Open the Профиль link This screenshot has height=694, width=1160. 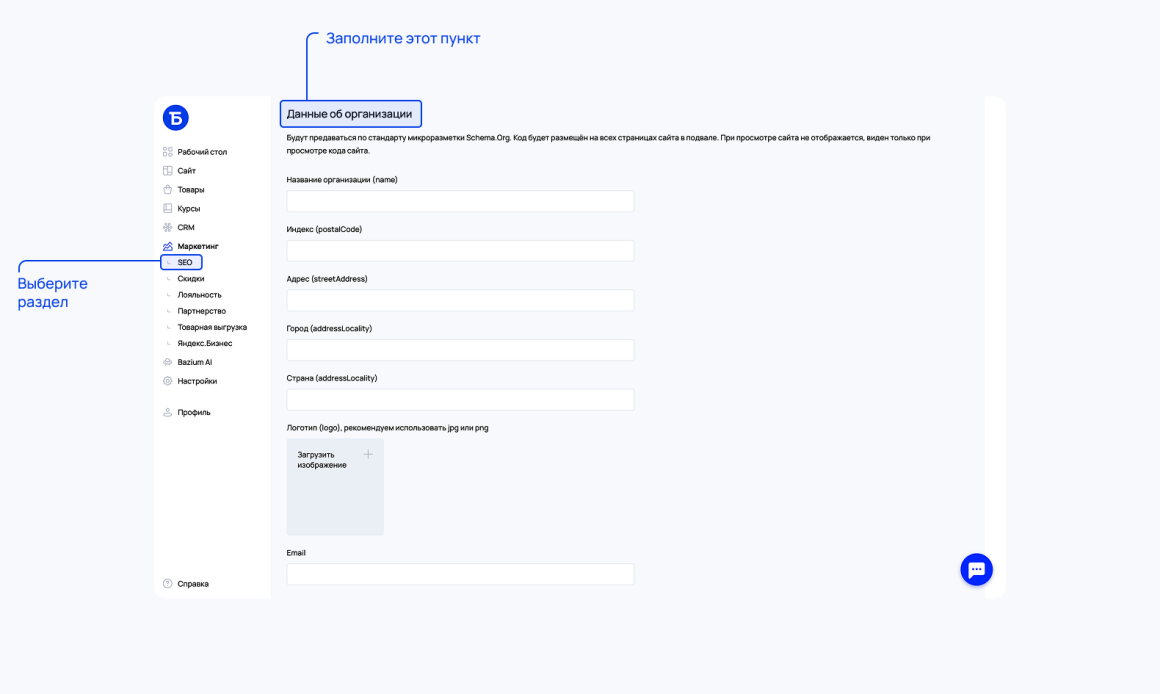click(194, 412)
